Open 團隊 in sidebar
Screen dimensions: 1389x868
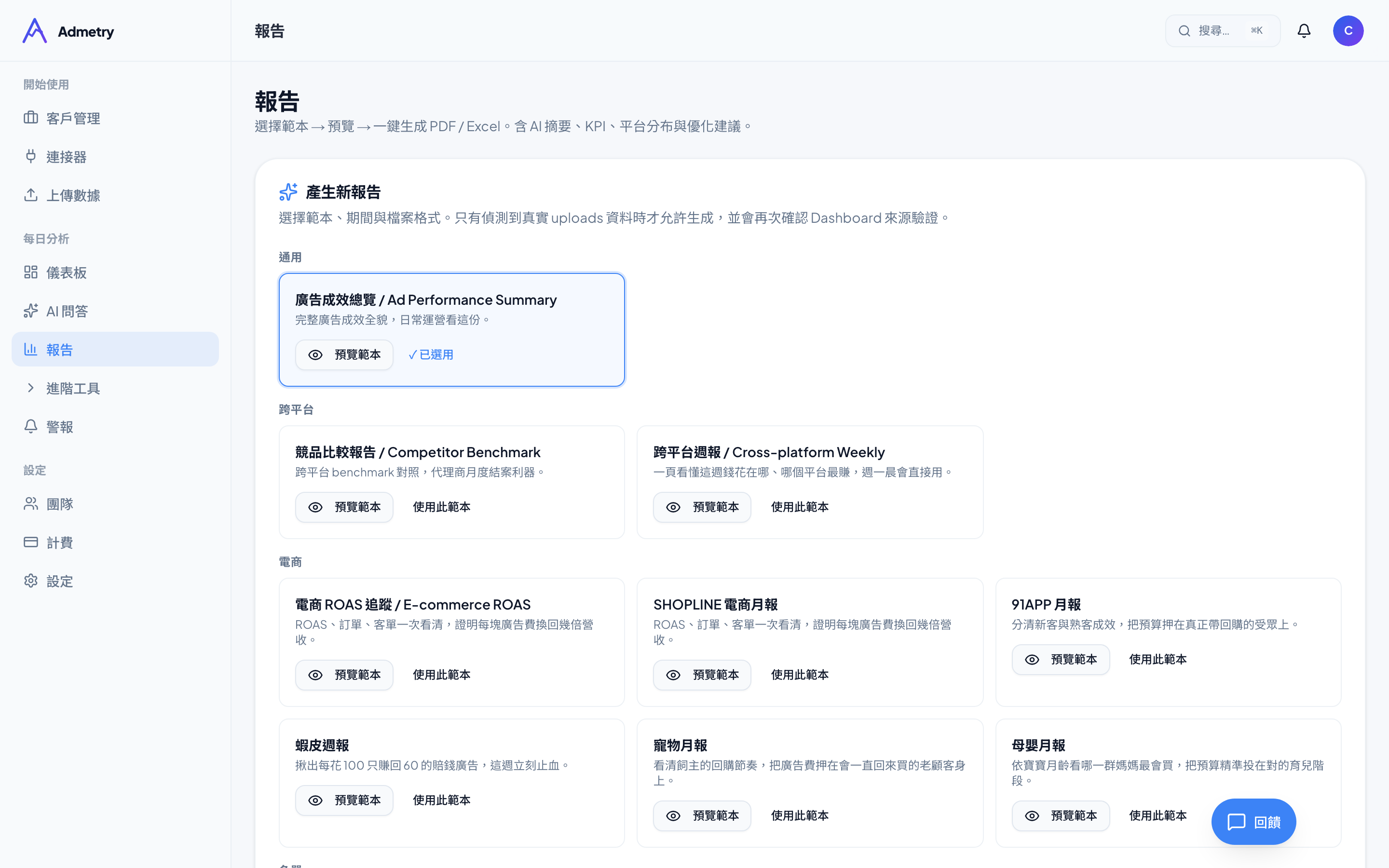tap(115, 503)
